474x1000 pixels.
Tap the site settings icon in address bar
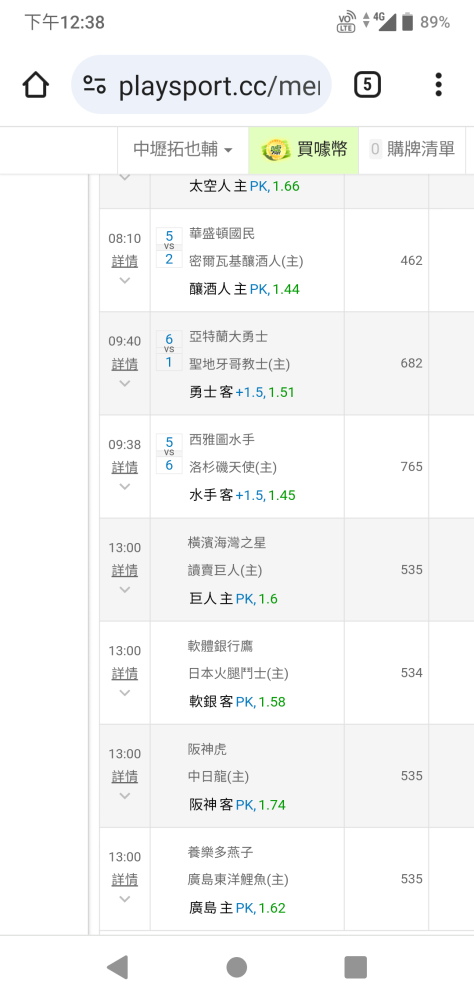pyautogui.click(x=94, y=85)
